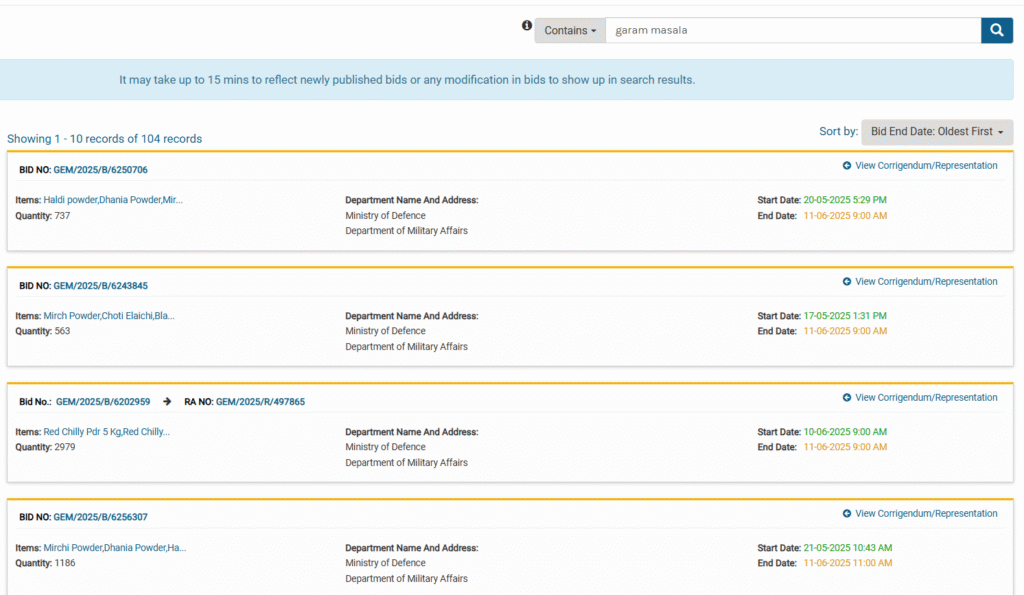The width and height of the screenshot is (1024, 595).
Task: Open the Haldi powder, Dhania Powder items link
Action: click(113, 200)
